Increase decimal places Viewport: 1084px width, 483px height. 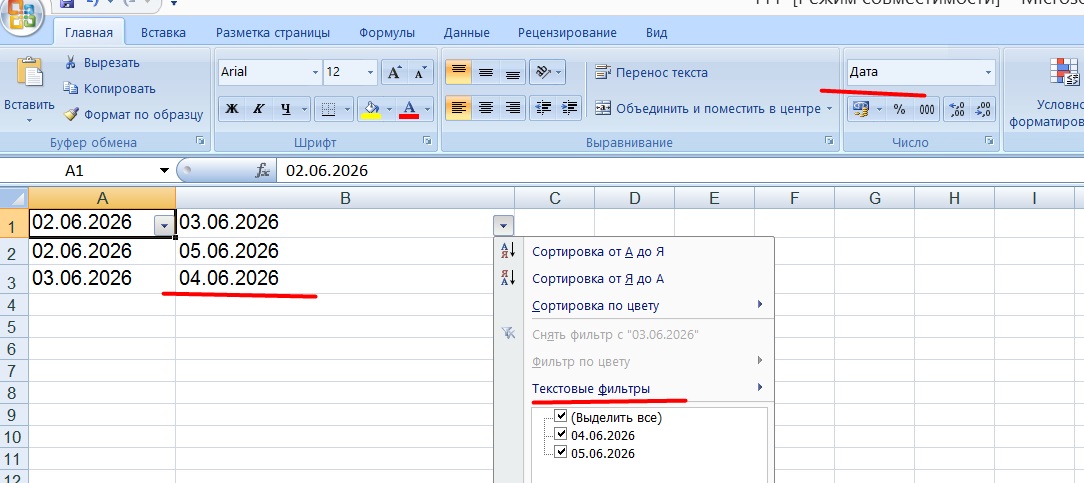tap(957, 108)
